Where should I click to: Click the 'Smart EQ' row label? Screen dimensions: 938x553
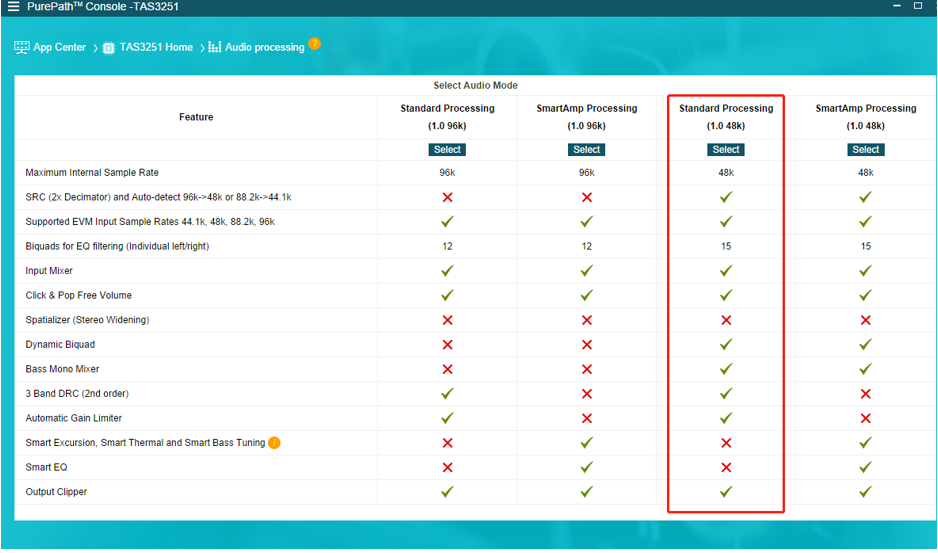click(46, 467)
